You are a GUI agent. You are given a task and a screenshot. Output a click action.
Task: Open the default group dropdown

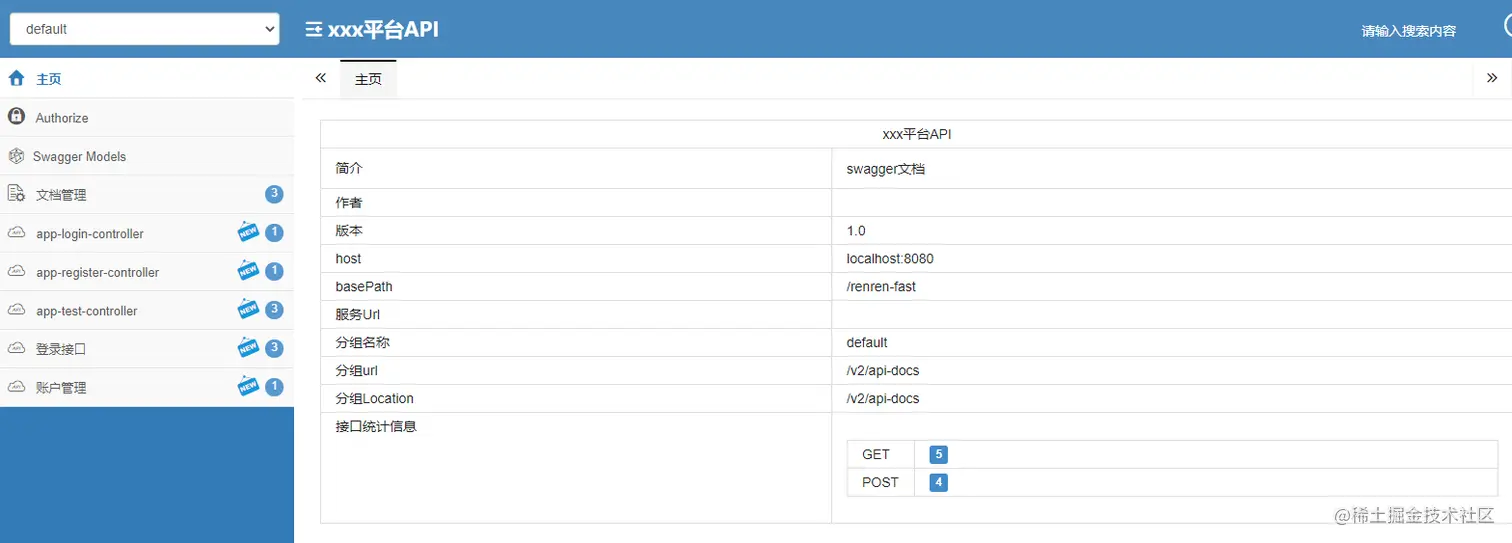pos(144,29)
